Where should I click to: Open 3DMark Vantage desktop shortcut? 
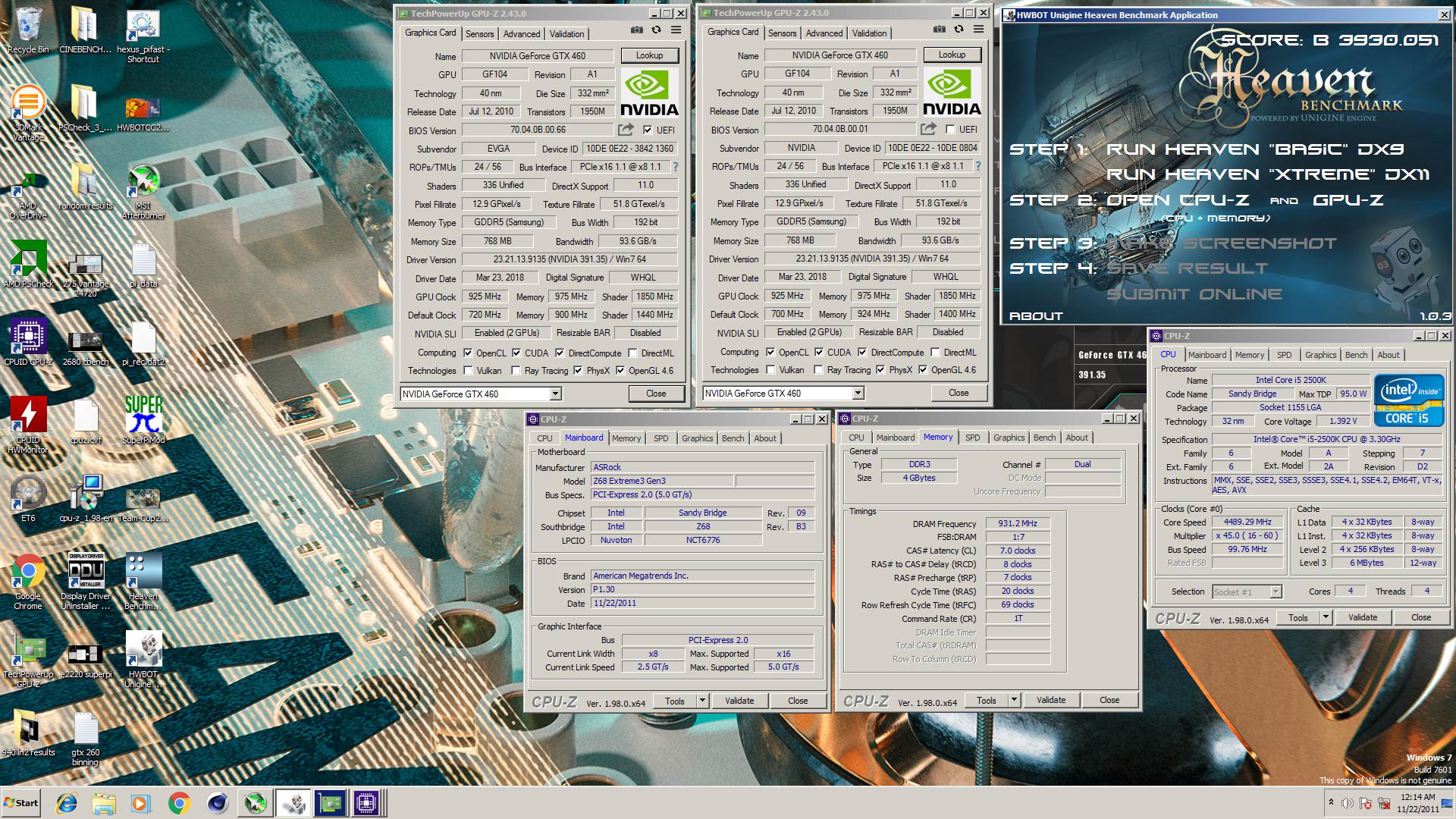(x=28, y=112)
